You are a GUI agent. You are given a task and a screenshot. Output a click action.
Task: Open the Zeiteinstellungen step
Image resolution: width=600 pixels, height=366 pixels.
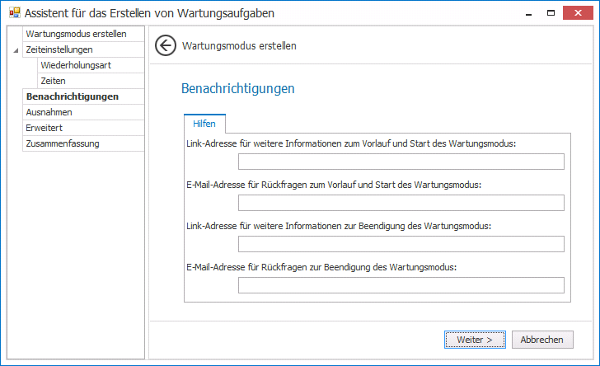[83, 49]
